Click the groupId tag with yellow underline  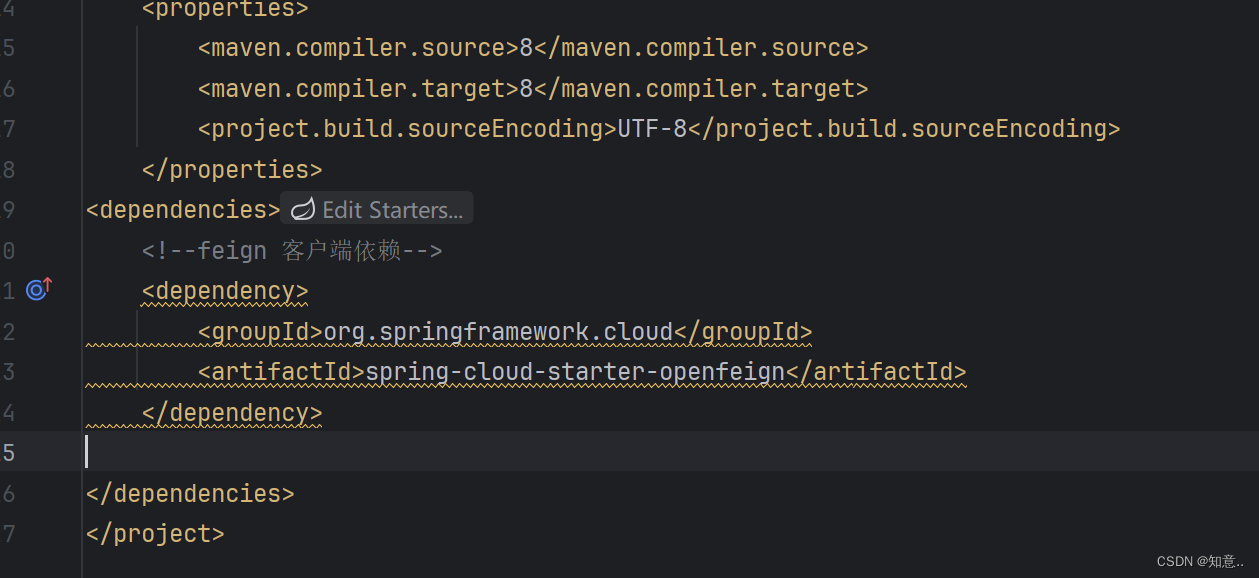(x=258, y=331)
